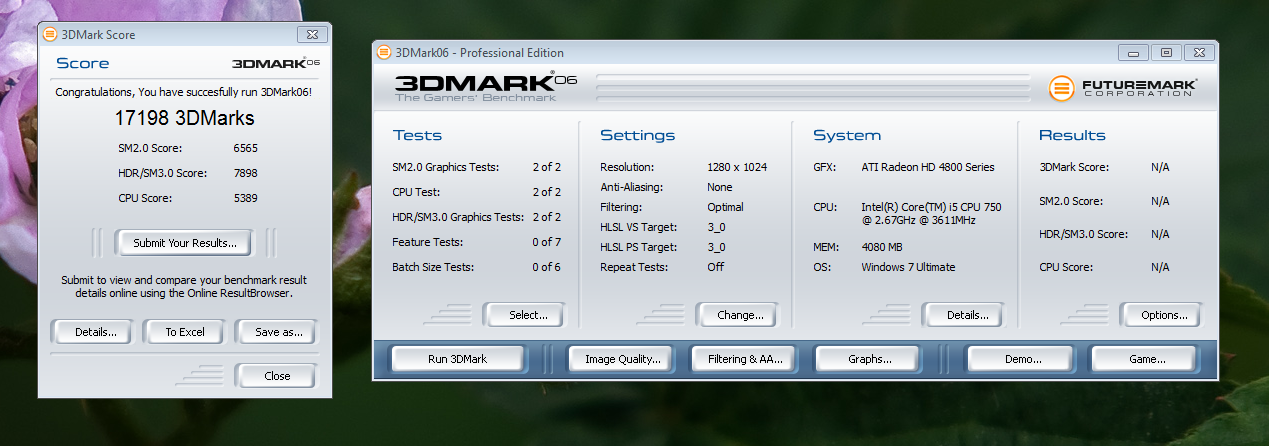Click the Results section heading
This screenshot has height=446, width=1269.
point(1072,135)
